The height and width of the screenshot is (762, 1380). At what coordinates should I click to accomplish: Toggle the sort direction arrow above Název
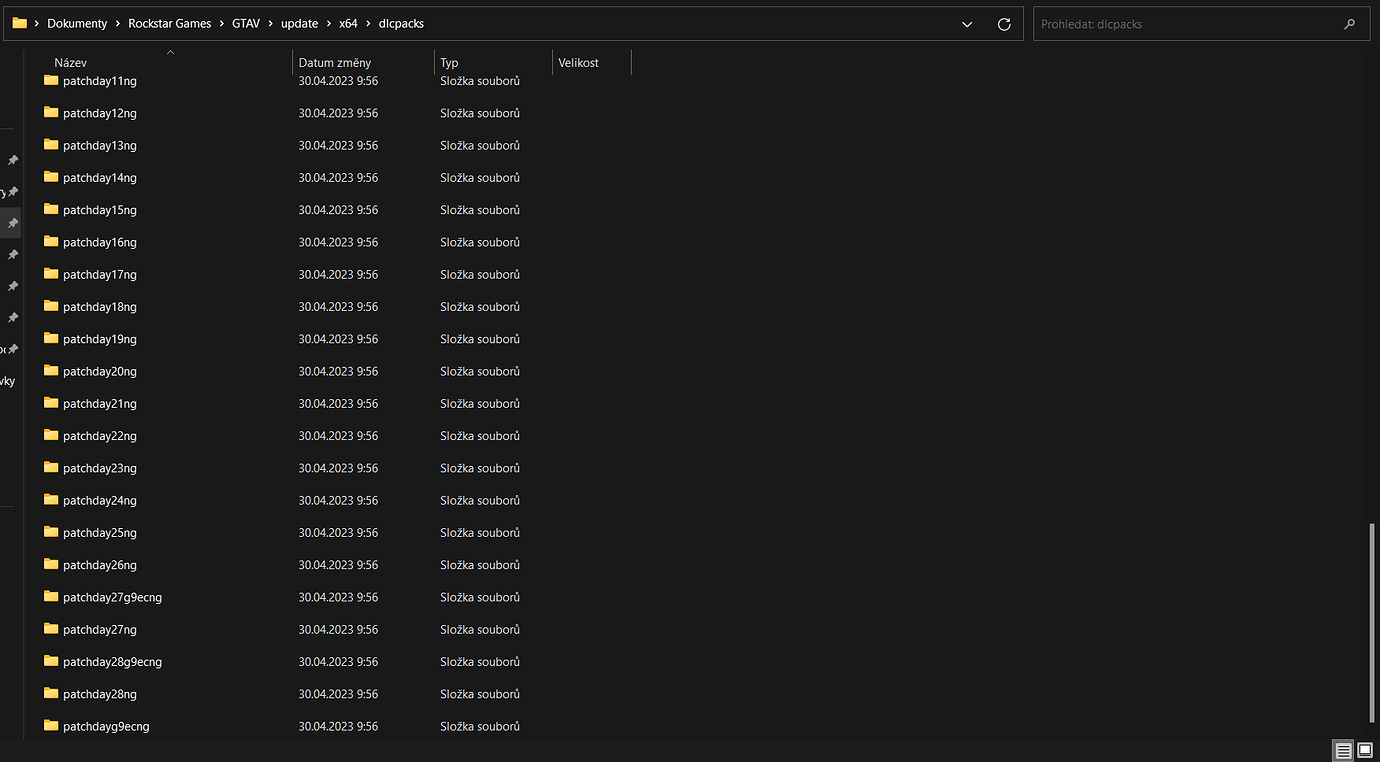tap(170, 52)
